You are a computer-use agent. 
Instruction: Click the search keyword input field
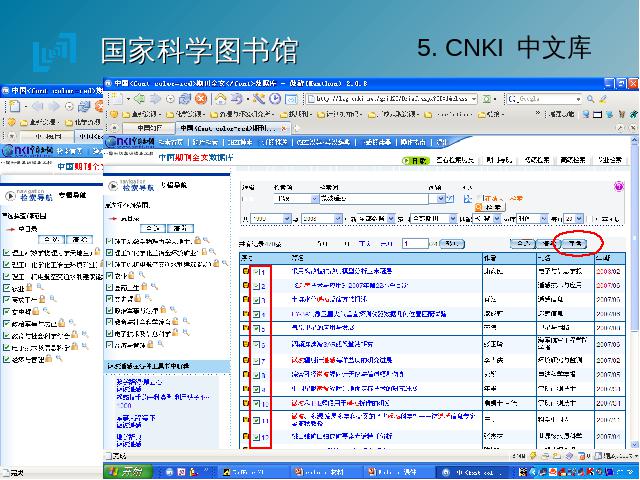[374, 198]
